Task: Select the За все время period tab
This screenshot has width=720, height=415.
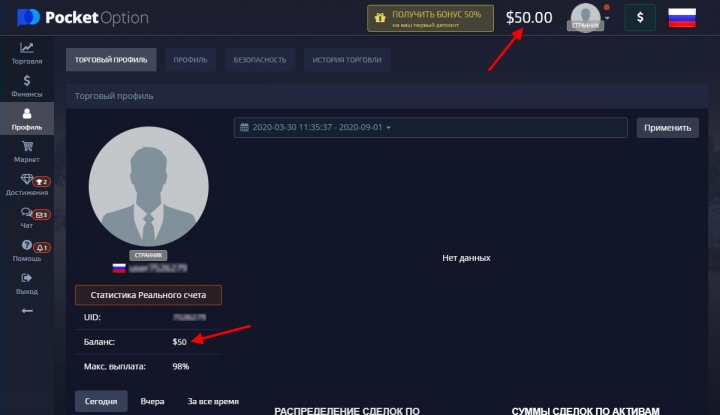Action: coord(213,401)
